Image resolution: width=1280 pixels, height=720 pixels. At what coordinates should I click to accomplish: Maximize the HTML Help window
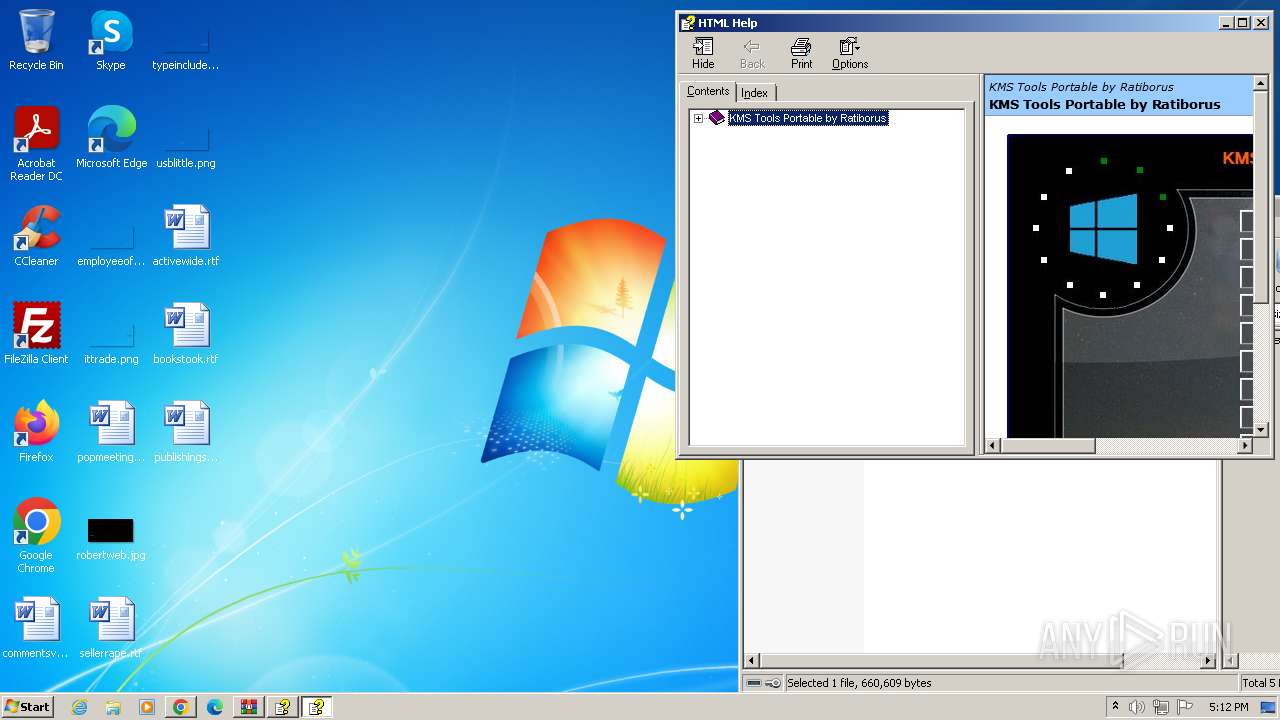point(1243,23)
